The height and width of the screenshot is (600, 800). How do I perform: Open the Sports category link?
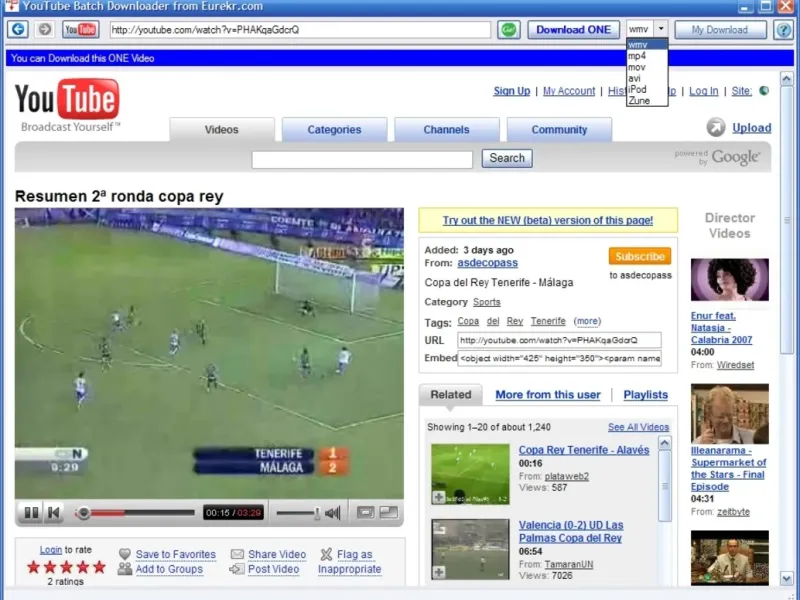click(x=487, y=302)
